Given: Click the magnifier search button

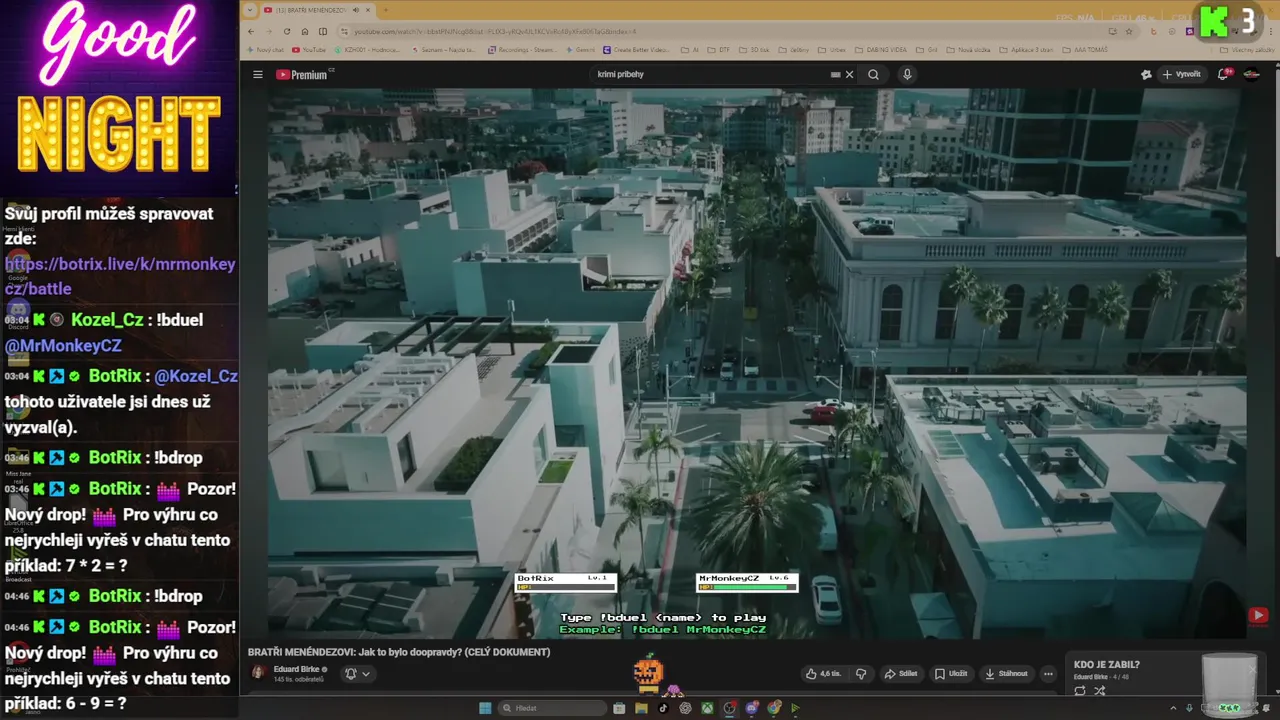Looking at the screenshot, I should [873, 74].
